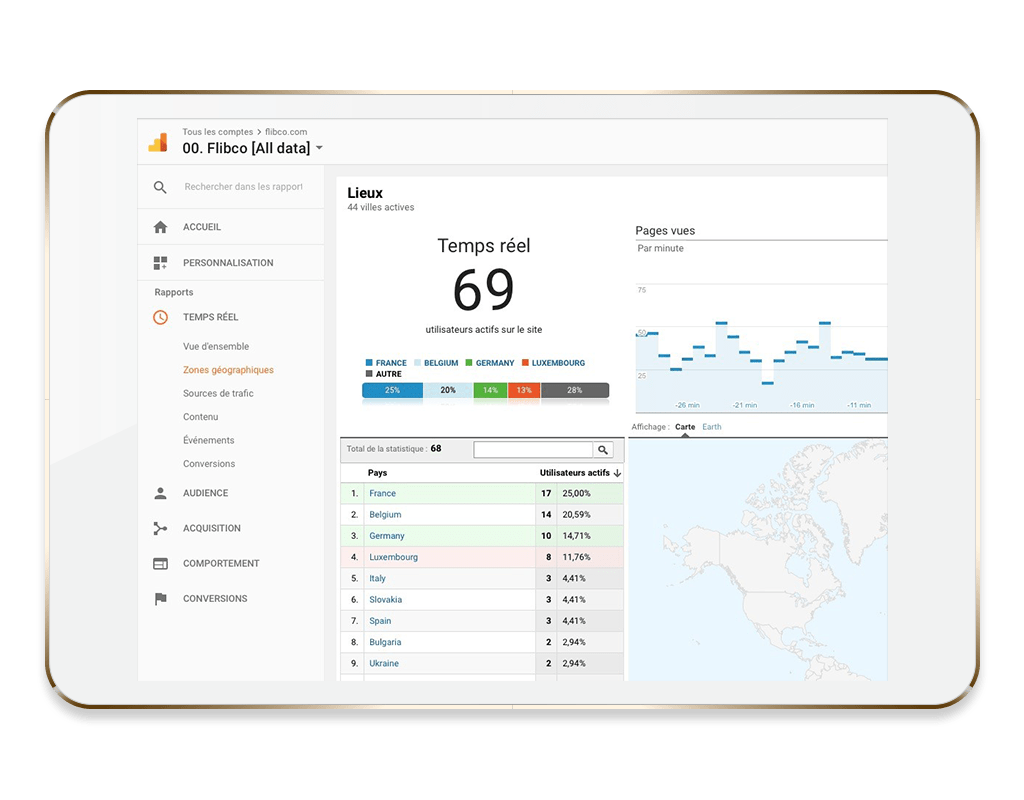Image resolution: width=1024 pixels, height=800 pixels.
Task: Click the Conversions flag icon
Action: (161, 599)
